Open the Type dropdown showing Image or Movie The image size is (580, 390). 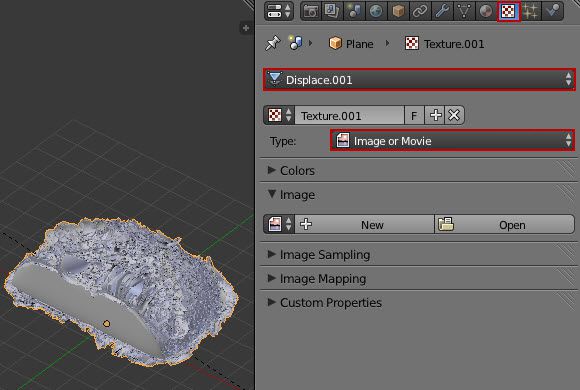452,140
